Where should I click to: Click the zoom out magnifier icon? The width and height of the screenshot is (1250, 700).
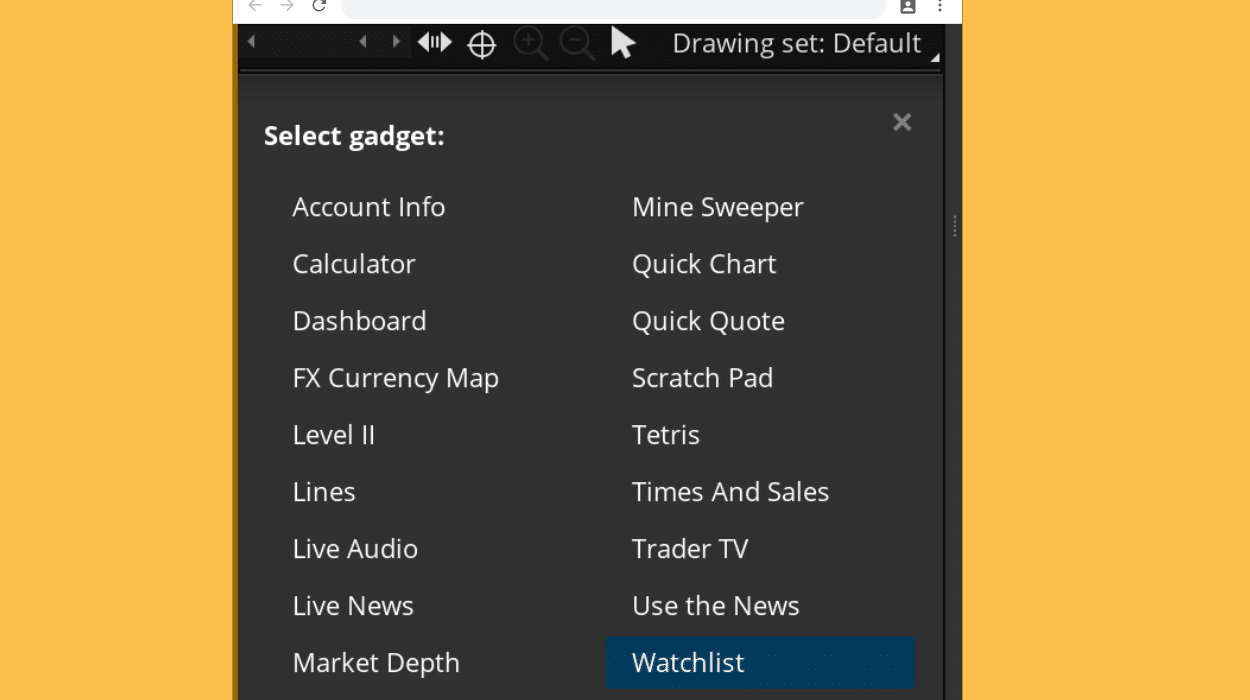click(x=578, y=43)
